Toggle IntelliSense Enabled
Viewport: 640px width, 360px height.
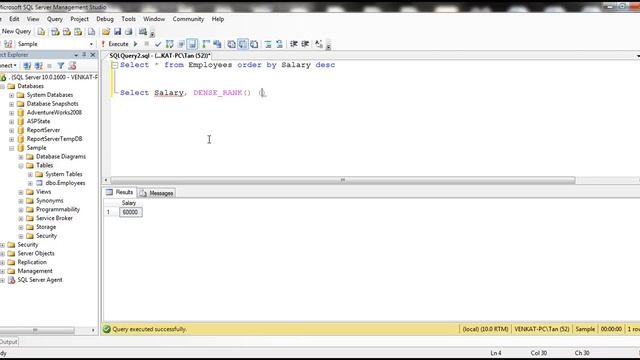click(192, 44)
